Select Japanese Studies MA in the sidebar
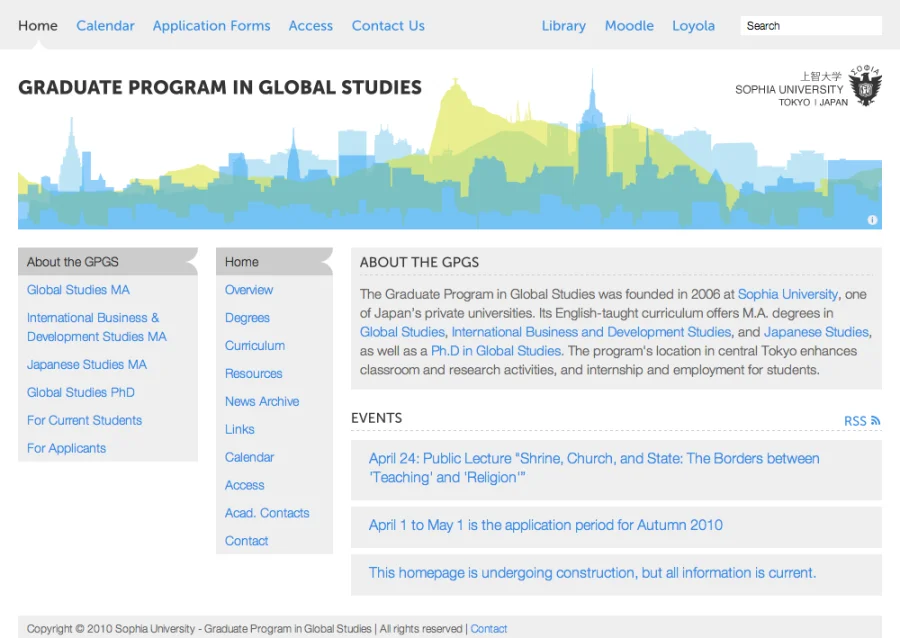Image resolution: width=900 pixels, height=638 pixels. [x=87, y=365]
